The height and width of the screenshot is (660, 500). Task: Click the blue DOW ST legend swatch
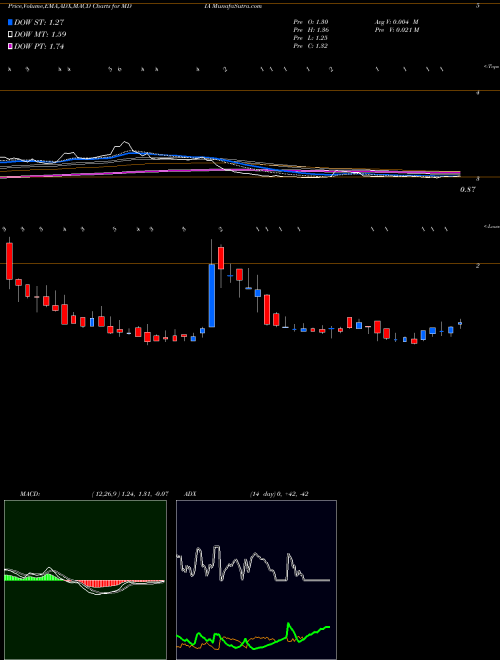[x=10, y=22]
